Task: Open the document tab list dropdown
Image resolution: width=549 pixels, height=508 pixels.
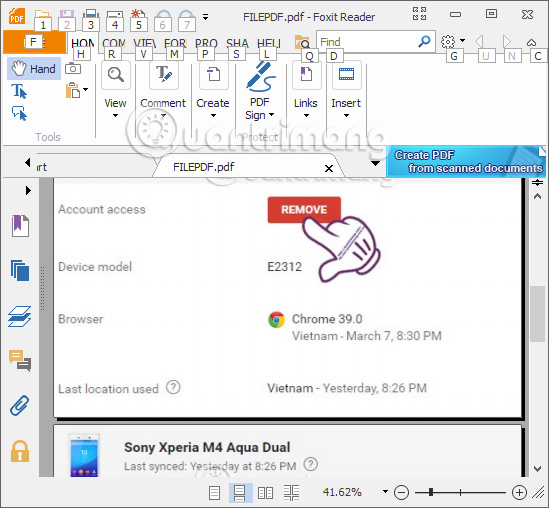Action: pyautogui.click(x=375, y=163)
